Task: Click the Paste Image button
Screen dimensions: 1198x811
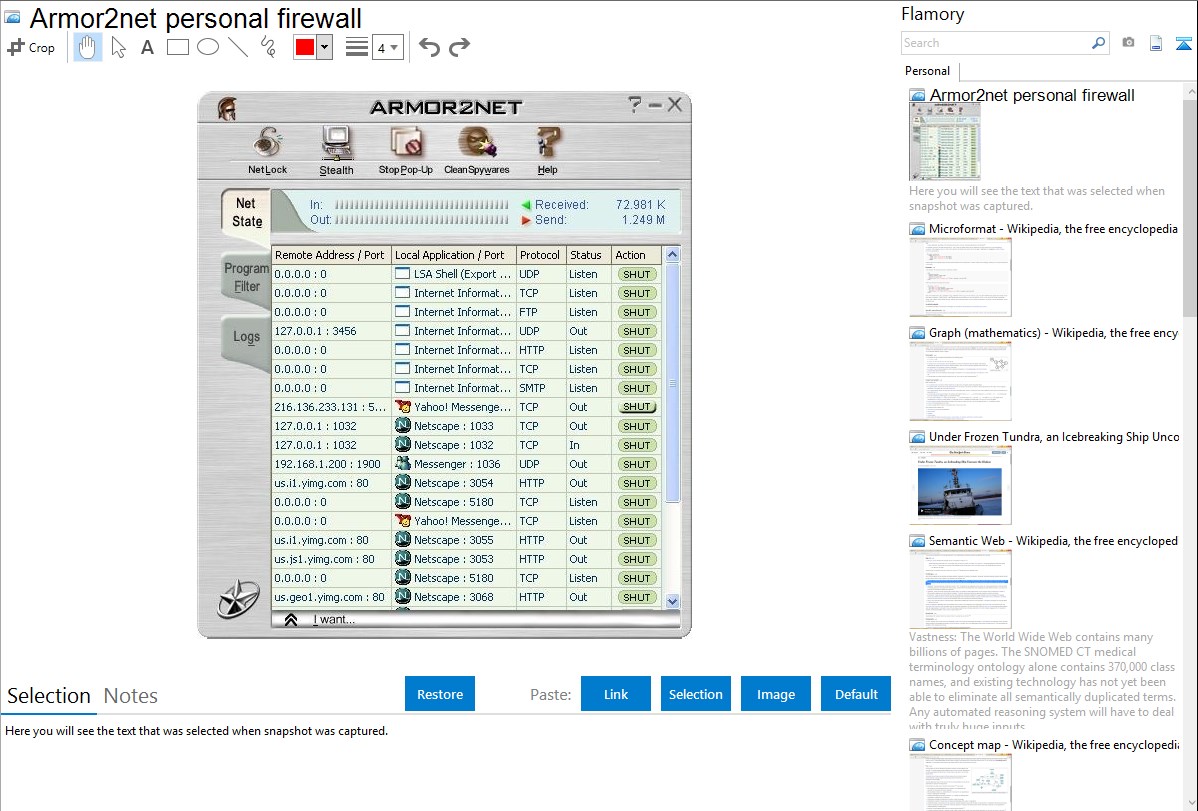Action: [775, 694]
